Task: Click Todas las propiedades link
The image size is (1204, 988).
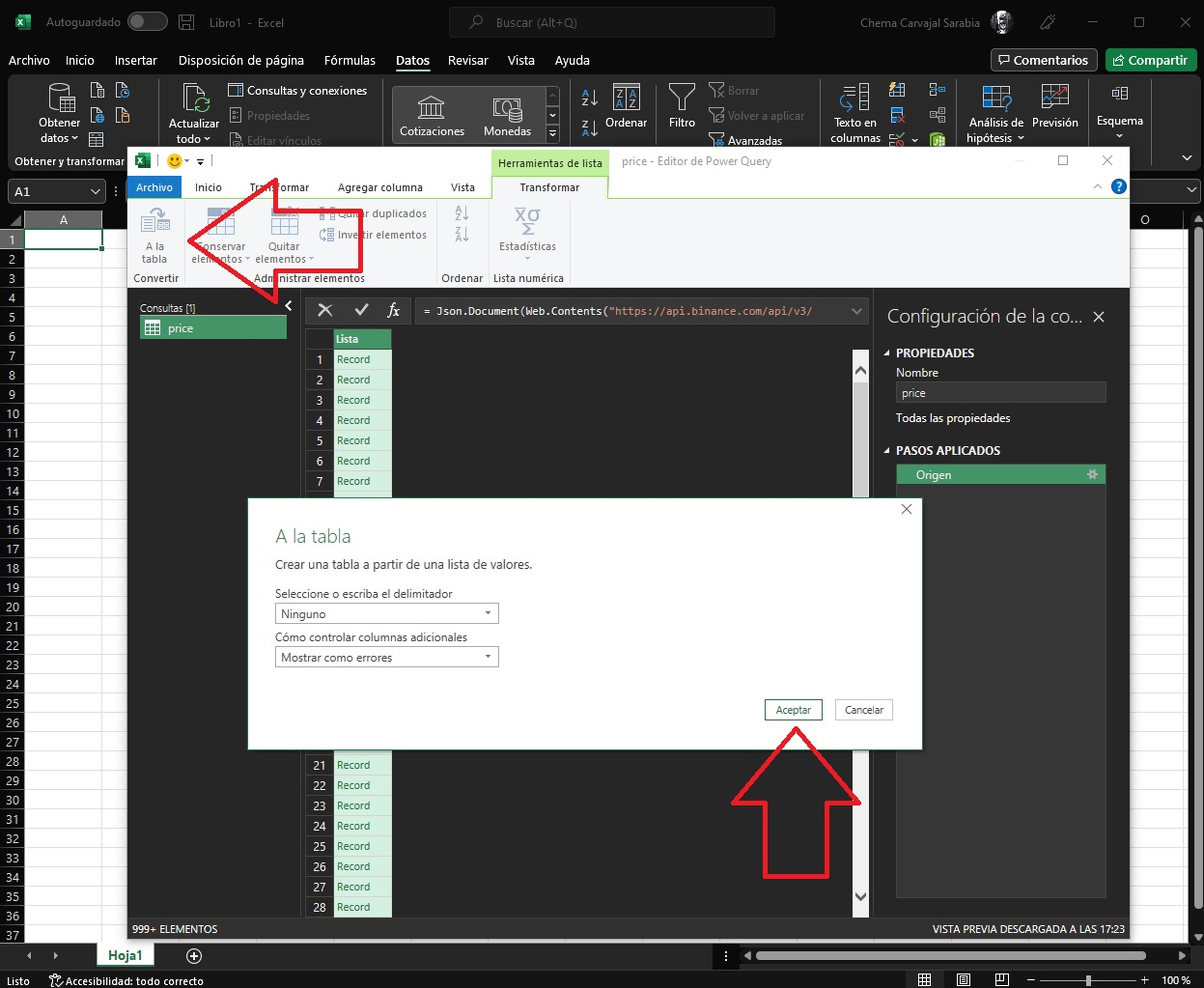Action: pyautogui.click(x=953, y=418)
